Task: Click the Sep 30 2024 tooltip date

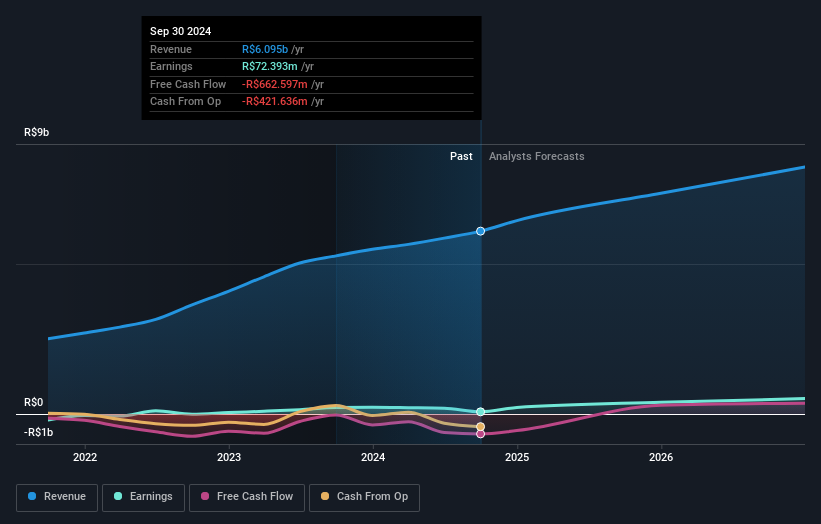Action: (181, 31)
